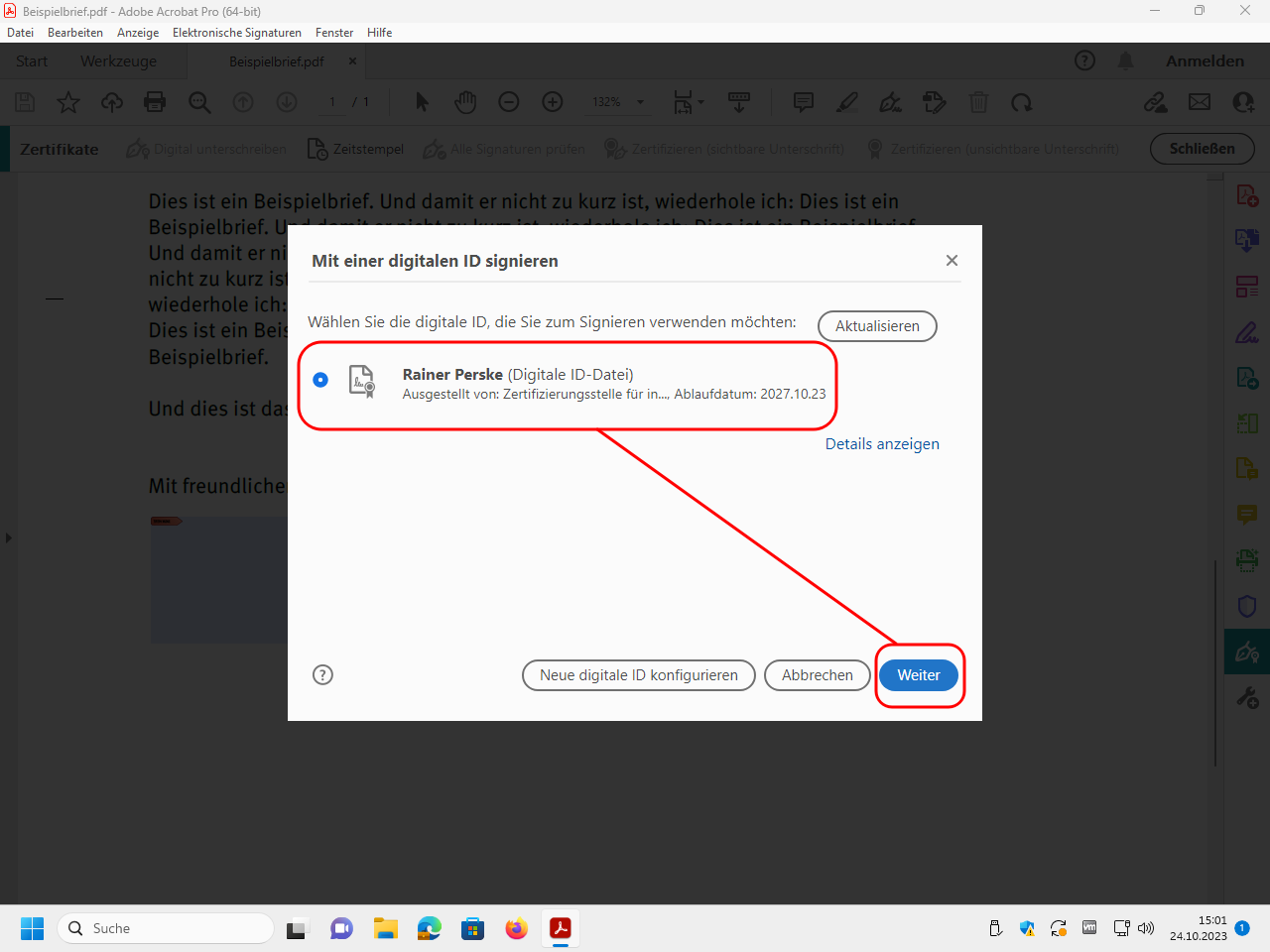The height and width of the screenshot is (952, 1270).
Task: Click the Schließen button in the Zertifikate bar
Action: click(1202, 149)
